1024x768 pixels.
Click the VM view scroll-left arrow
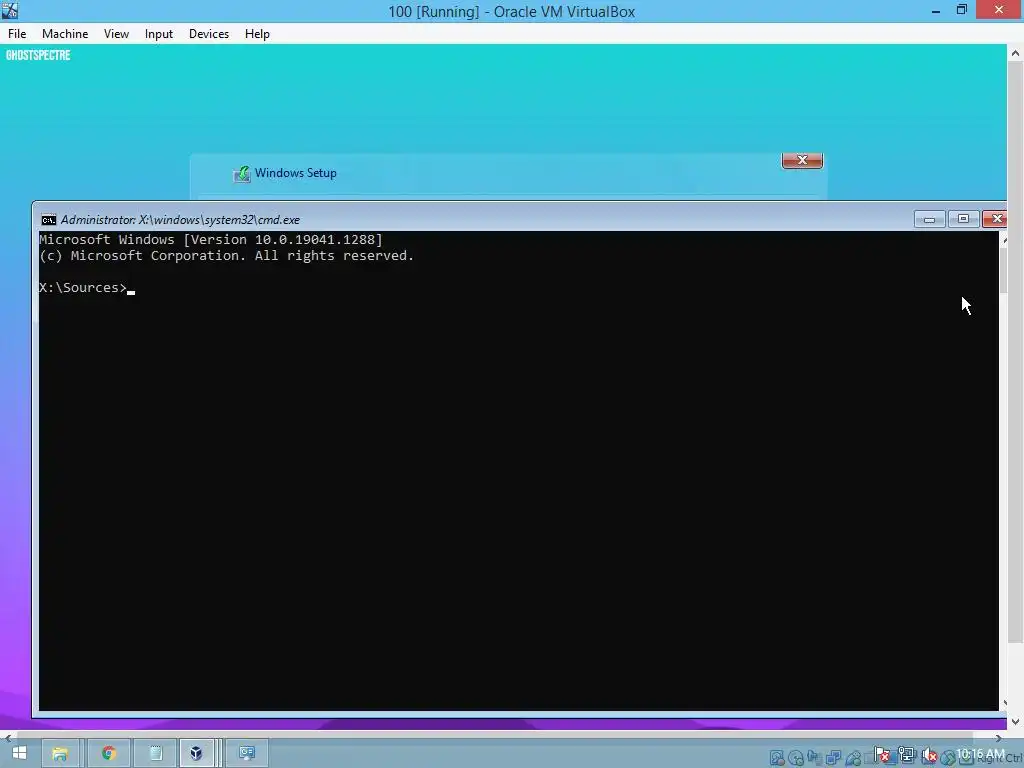click(7, 737)
